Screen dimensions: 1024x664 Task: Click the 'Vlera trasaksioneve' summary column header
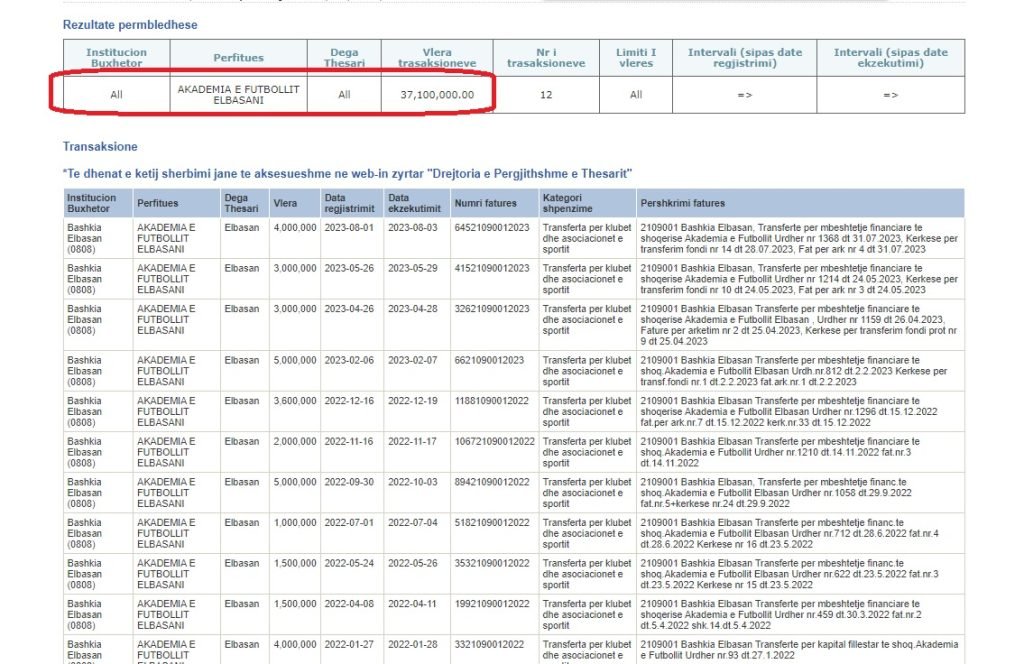coord(437,58)
